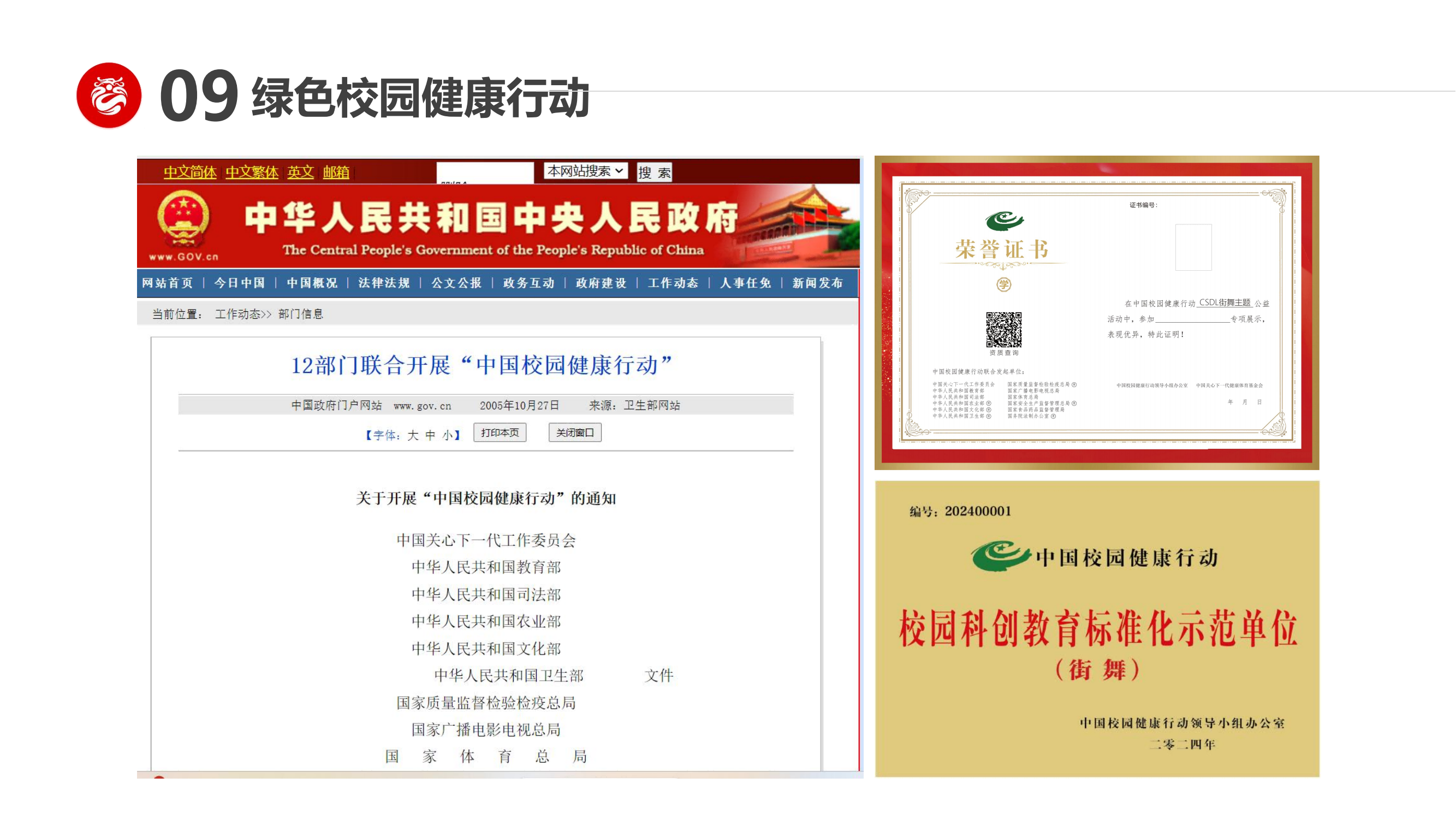1456x819 pixels.
Task: Click the 中华人民共和国教育部 line
Action: click(x=486, y=567)
